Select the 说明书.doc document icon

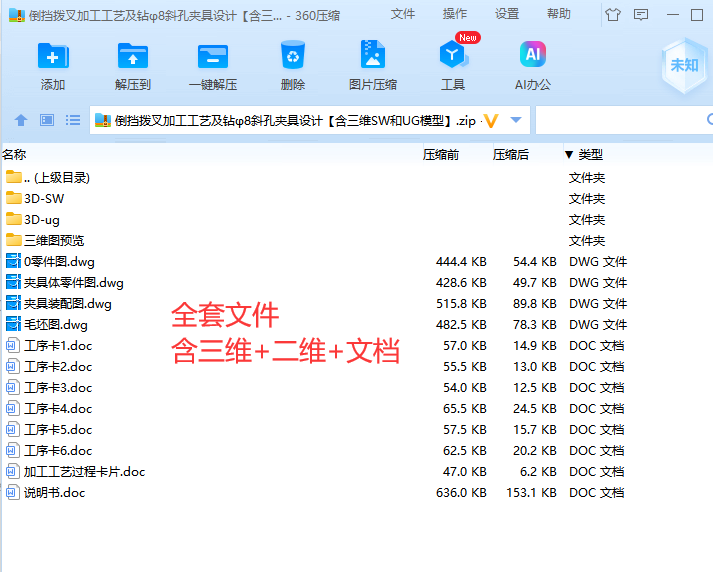[x=13, y=492]
